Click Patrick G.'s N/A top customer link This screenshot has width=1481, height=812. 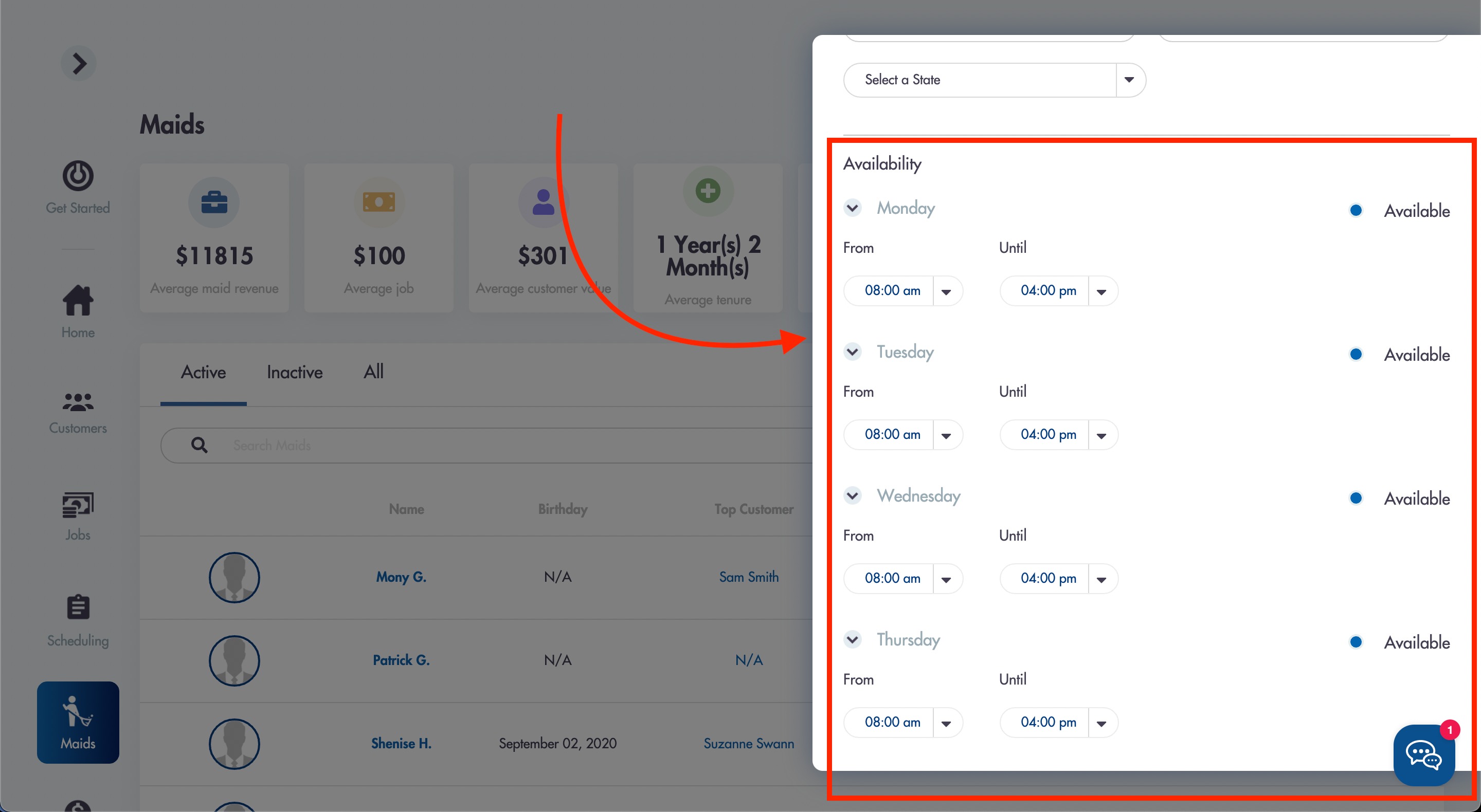point(749,660)
